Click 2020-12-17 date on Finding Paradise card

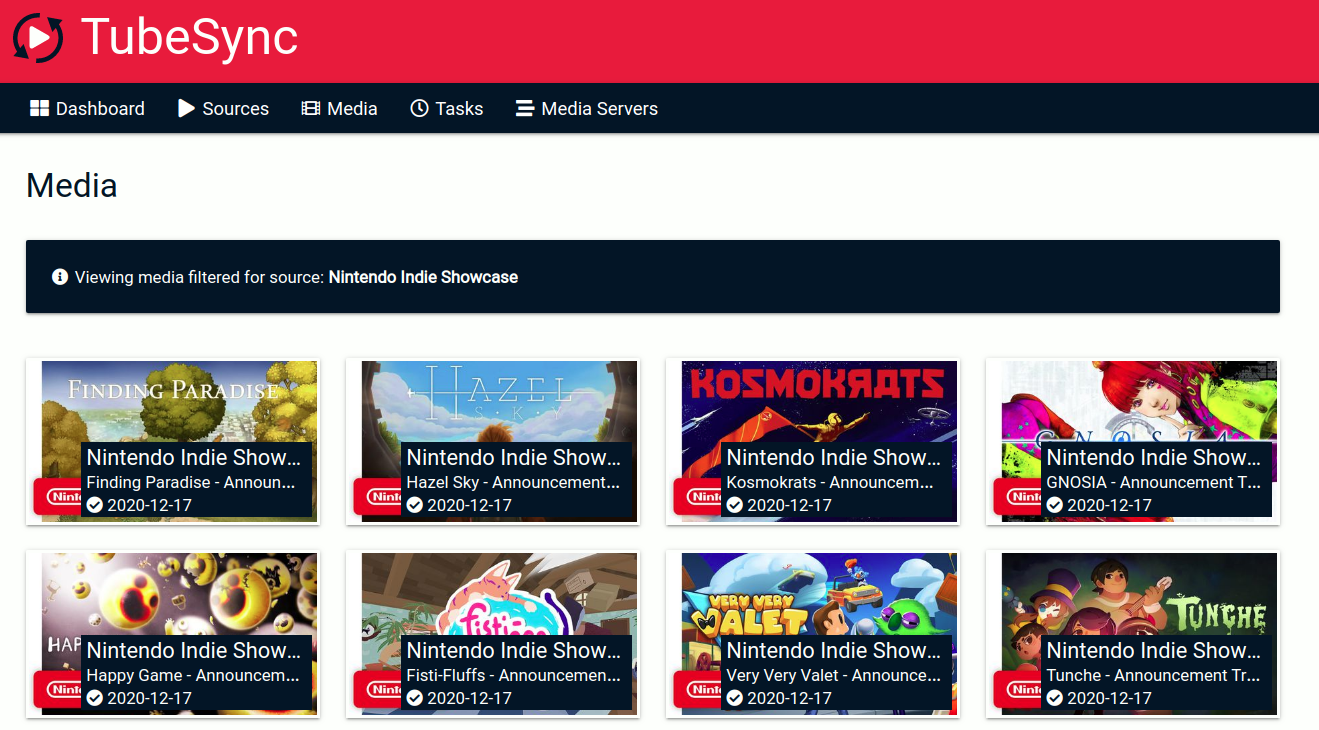(x=149, y=505)
